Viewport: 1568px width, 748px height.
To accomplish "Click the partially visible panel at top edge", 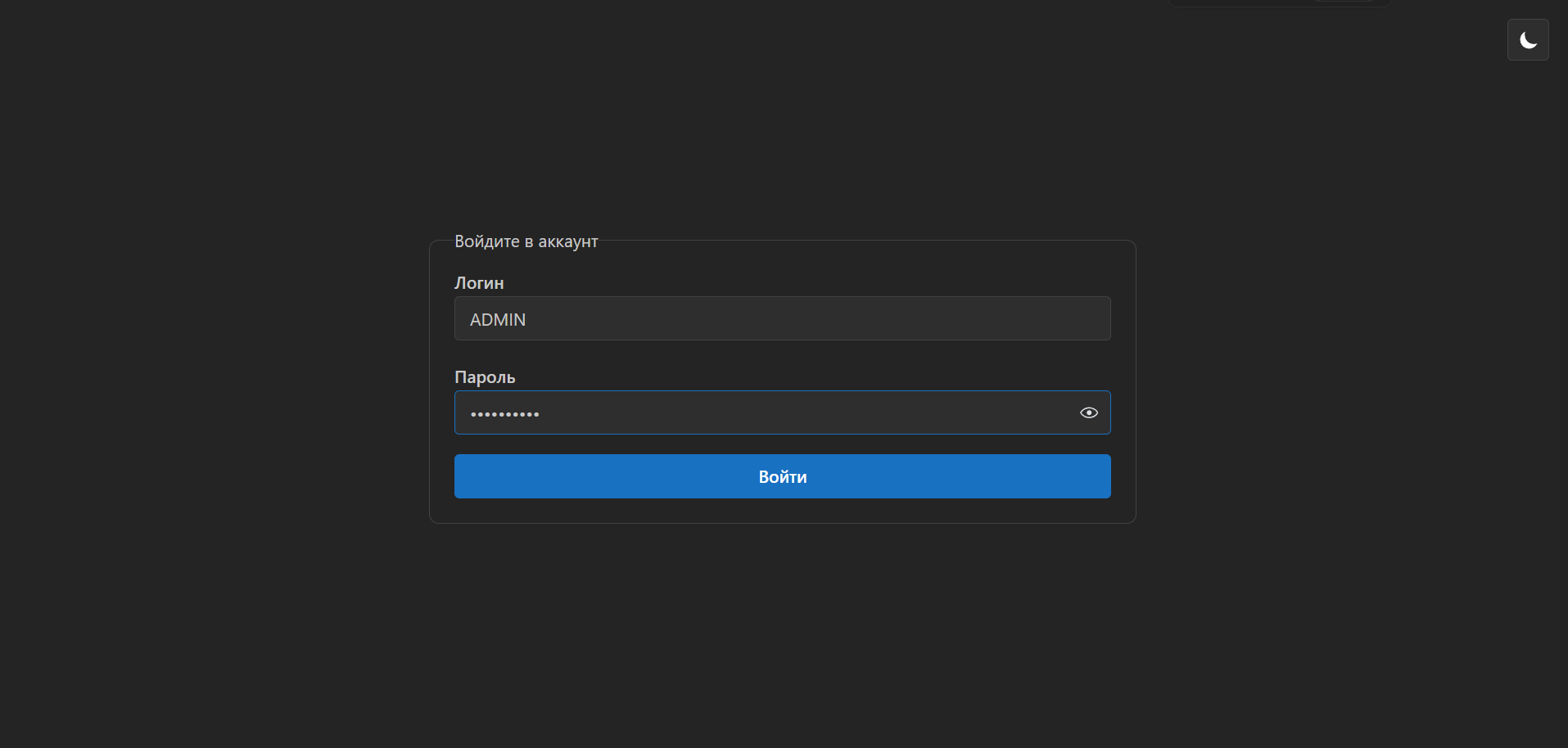I will (1280, 3).
